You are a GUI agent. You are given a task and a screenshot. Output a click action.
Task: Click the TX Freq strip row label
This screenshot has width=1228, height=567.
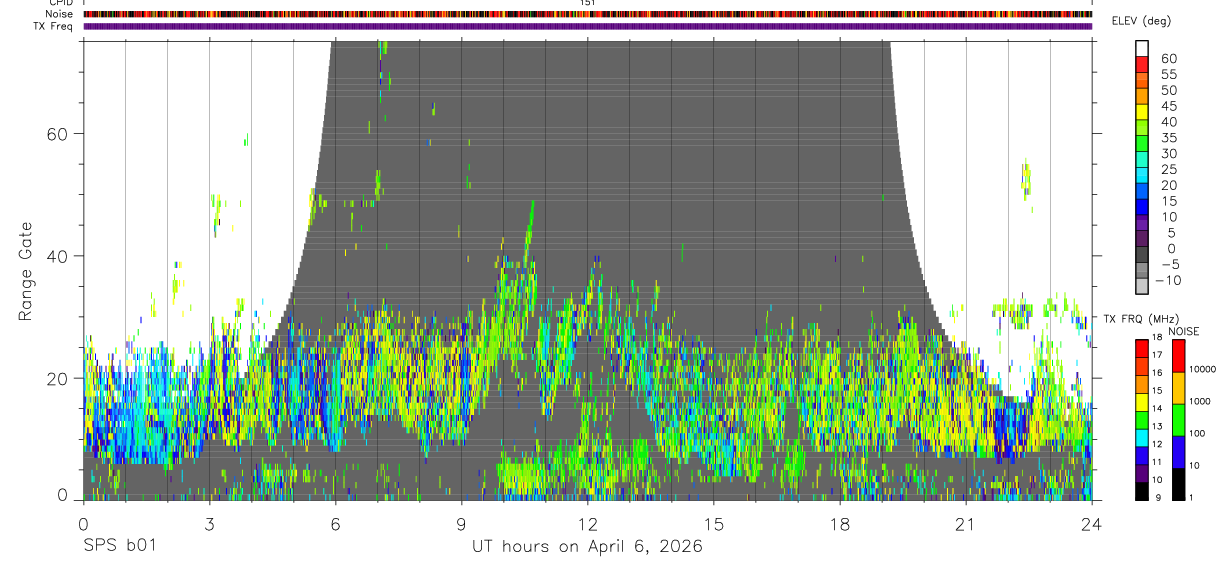pos(55,26)
